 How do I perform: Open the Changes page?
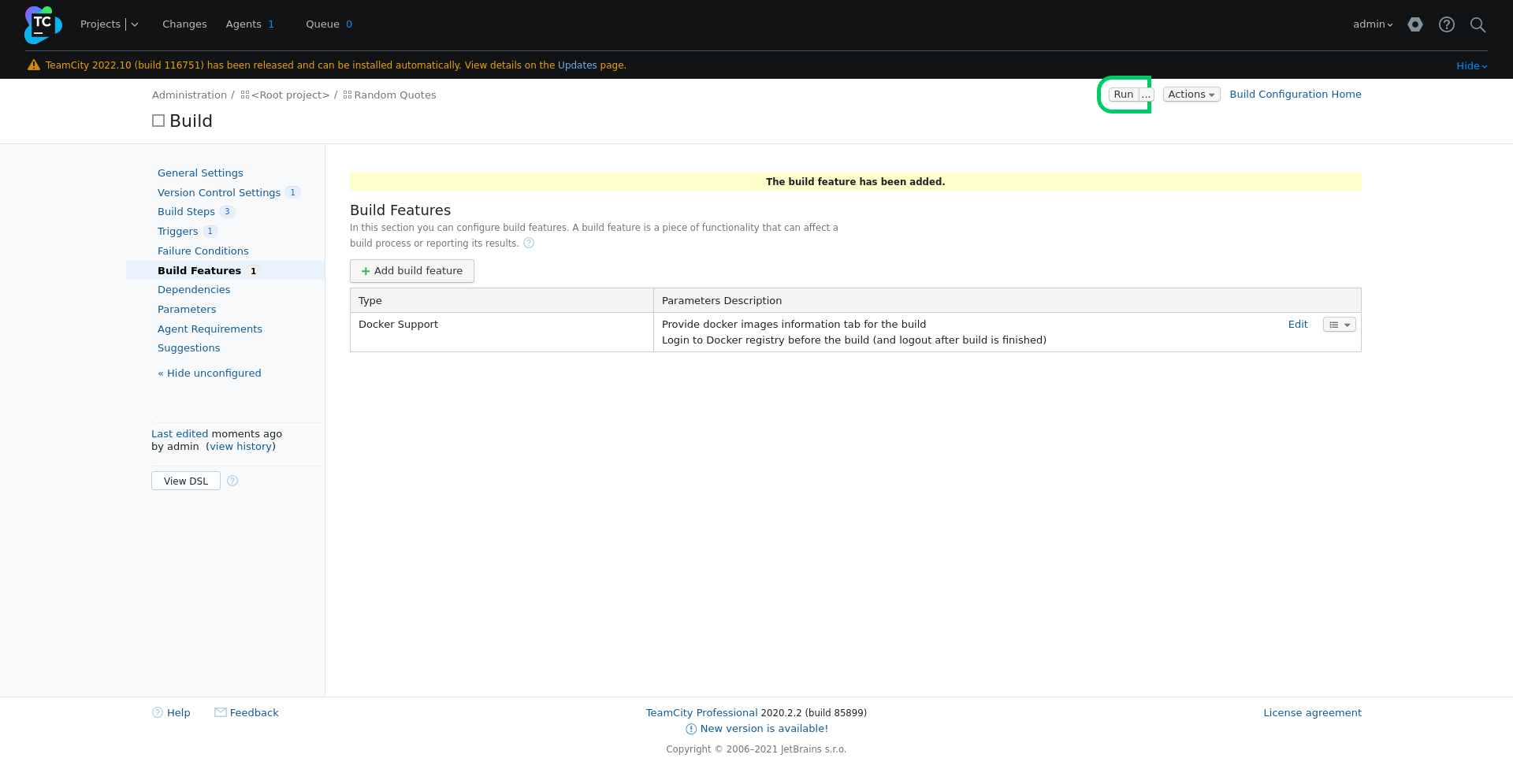click(x=184, y=24)
